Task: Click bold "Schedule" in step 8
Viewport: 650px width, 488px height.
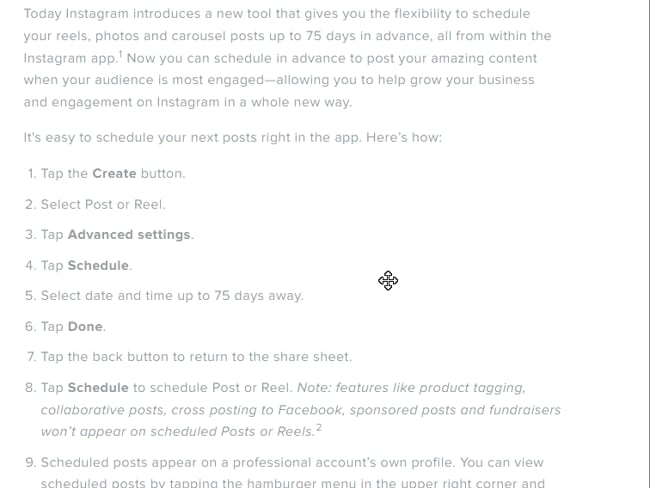Action: 98,387
